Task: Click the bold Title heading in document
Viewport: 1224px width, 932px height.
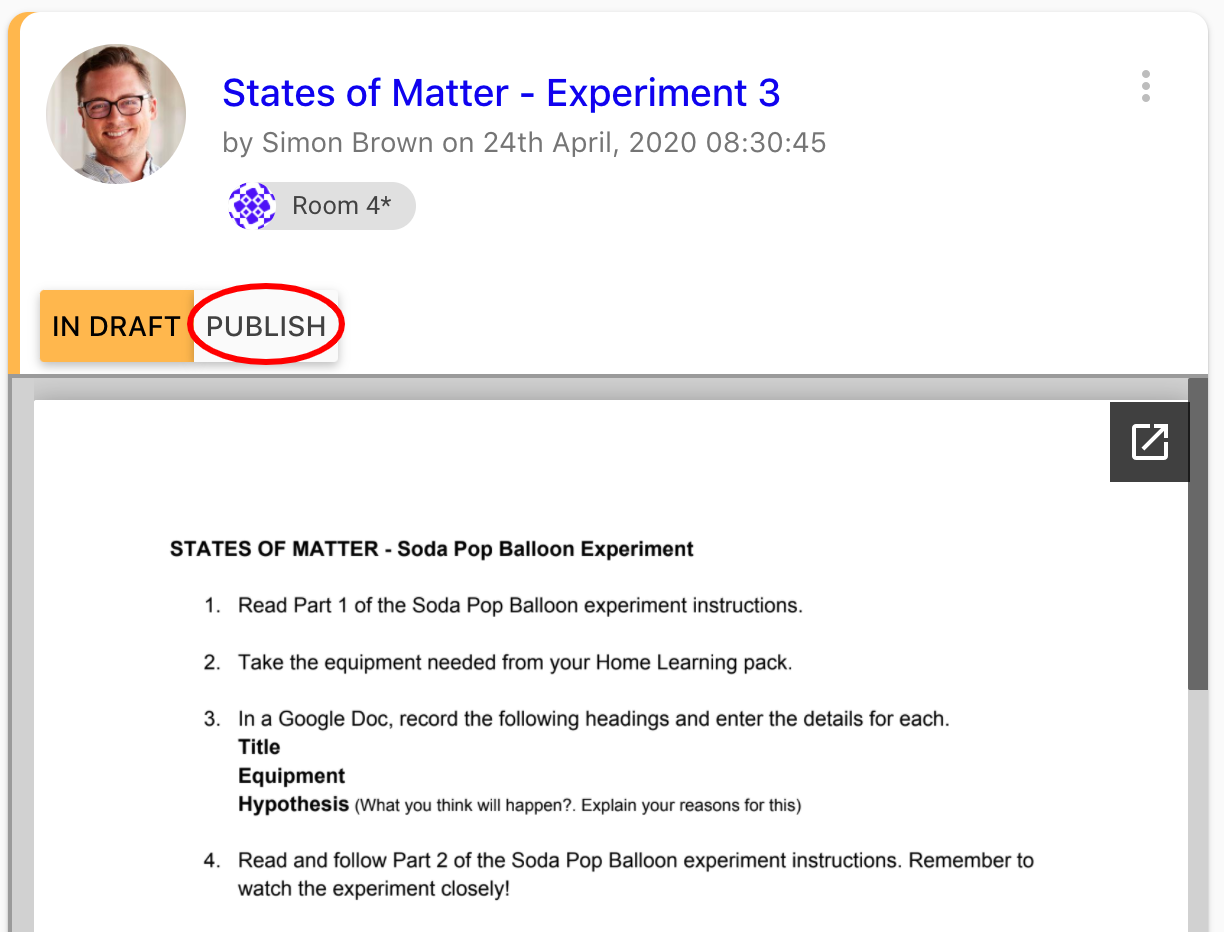Action: click(259, 747)
